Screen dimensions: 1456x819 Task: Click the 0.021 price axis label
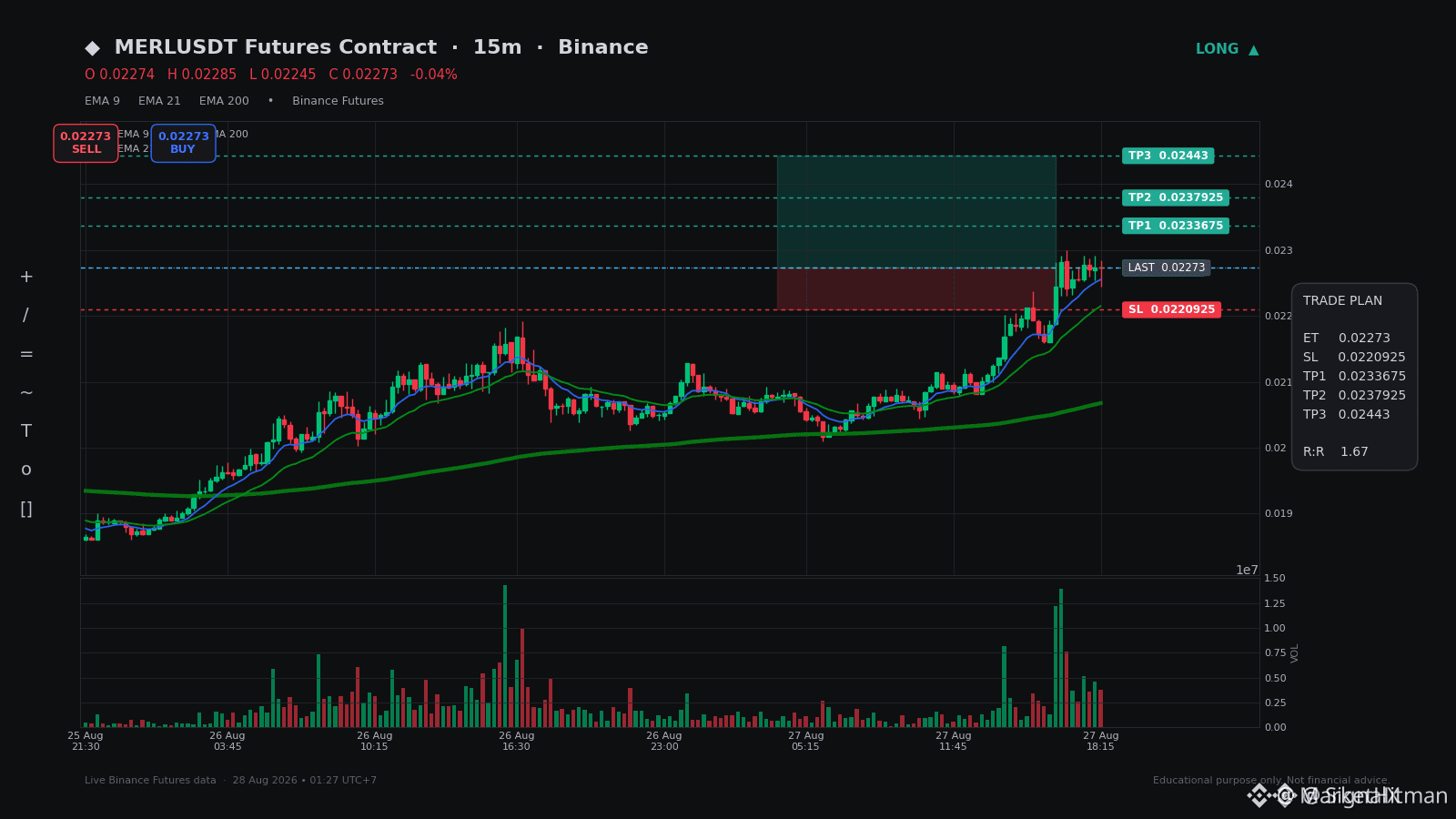1279,382
